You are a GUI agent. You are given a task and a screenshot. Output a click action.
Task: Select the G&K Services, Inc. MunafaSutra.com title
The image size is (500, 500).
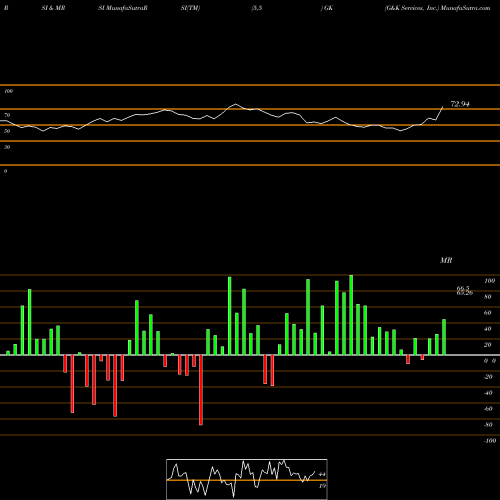[437, 8]
